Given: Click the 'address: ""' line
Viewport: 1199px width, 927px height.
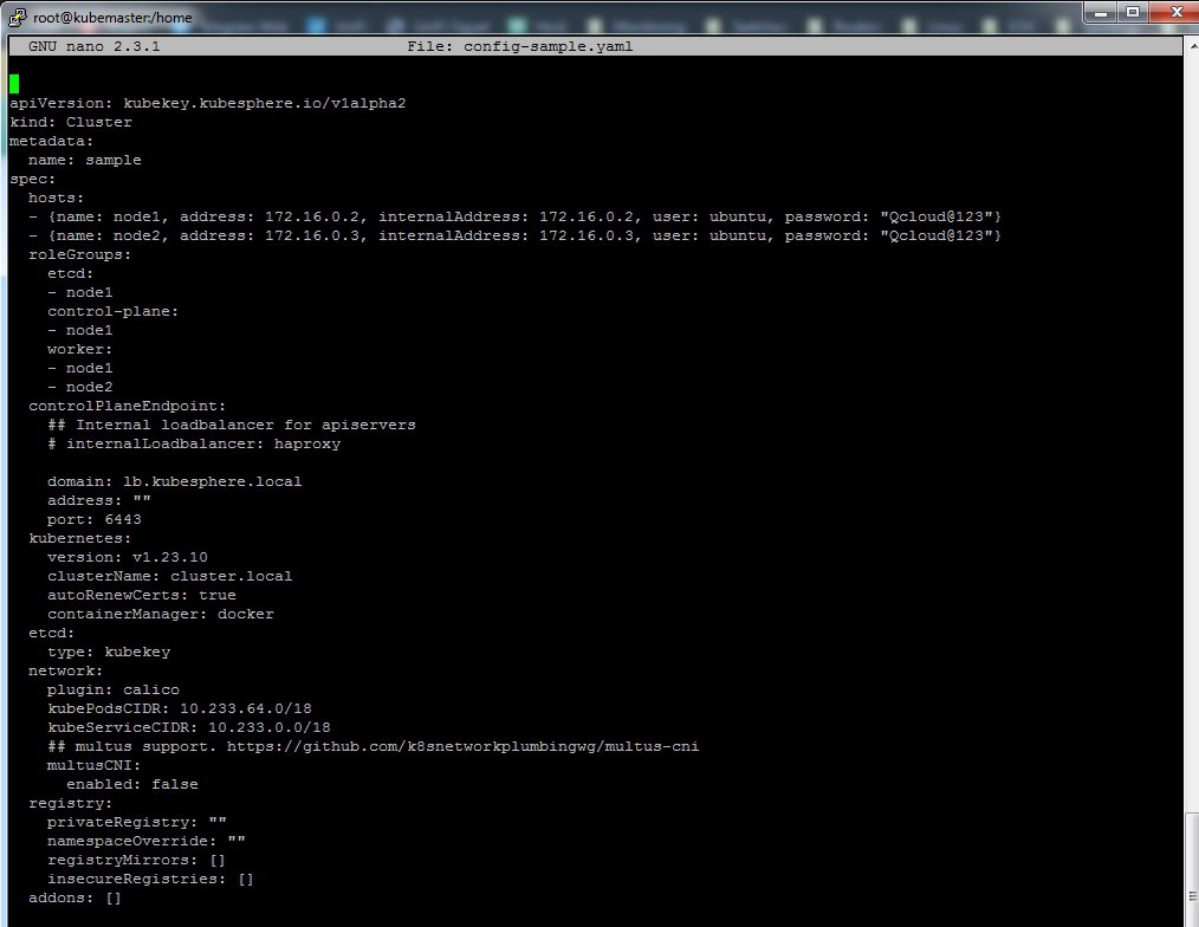Looking at the screenshot, I should click(99, 501).
